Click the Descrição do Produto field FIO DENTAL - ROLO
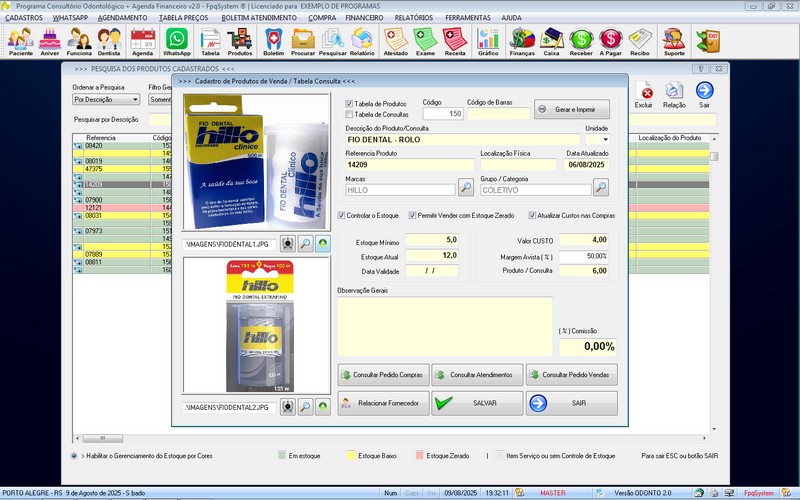 point(463,139)
